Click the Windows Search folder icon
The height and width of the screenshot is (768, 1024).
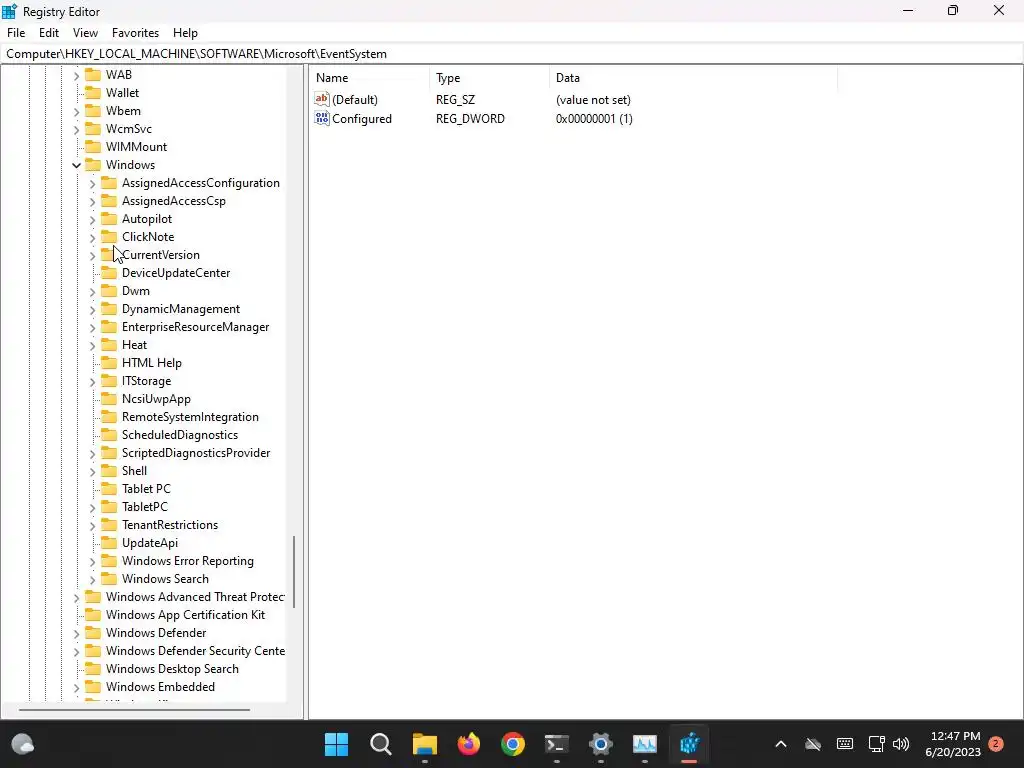point(109,579)
